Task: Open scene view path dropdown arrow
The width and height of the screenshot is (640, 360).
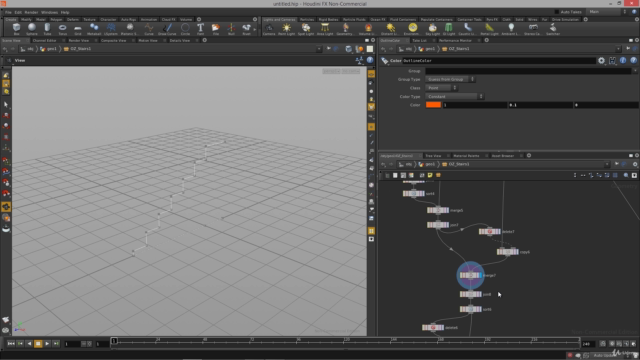Action: click(319, 49)
